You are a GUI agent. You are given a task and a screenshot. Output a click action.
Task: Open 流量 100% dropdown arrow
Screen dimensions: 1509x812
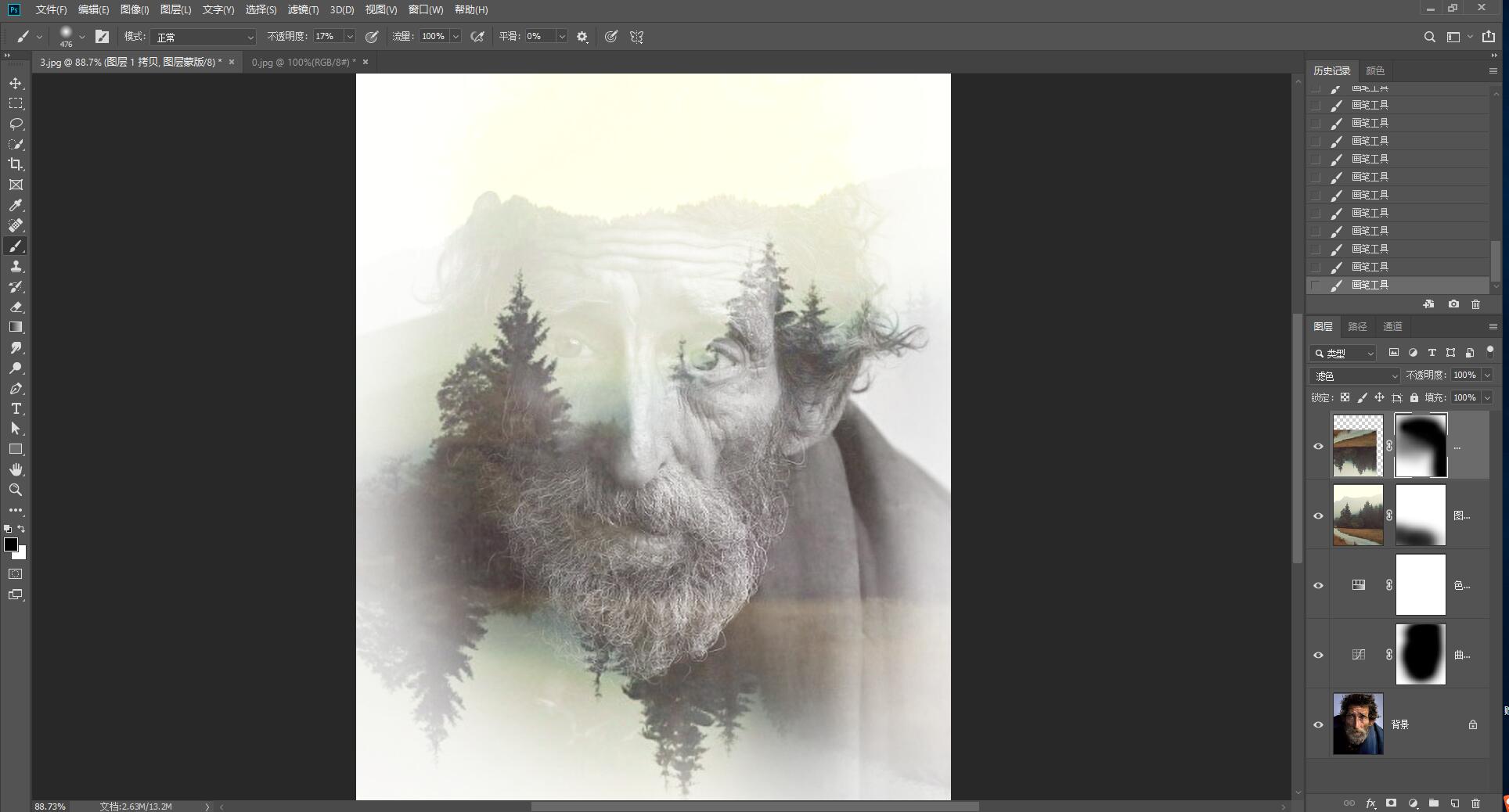coord(456,37)
